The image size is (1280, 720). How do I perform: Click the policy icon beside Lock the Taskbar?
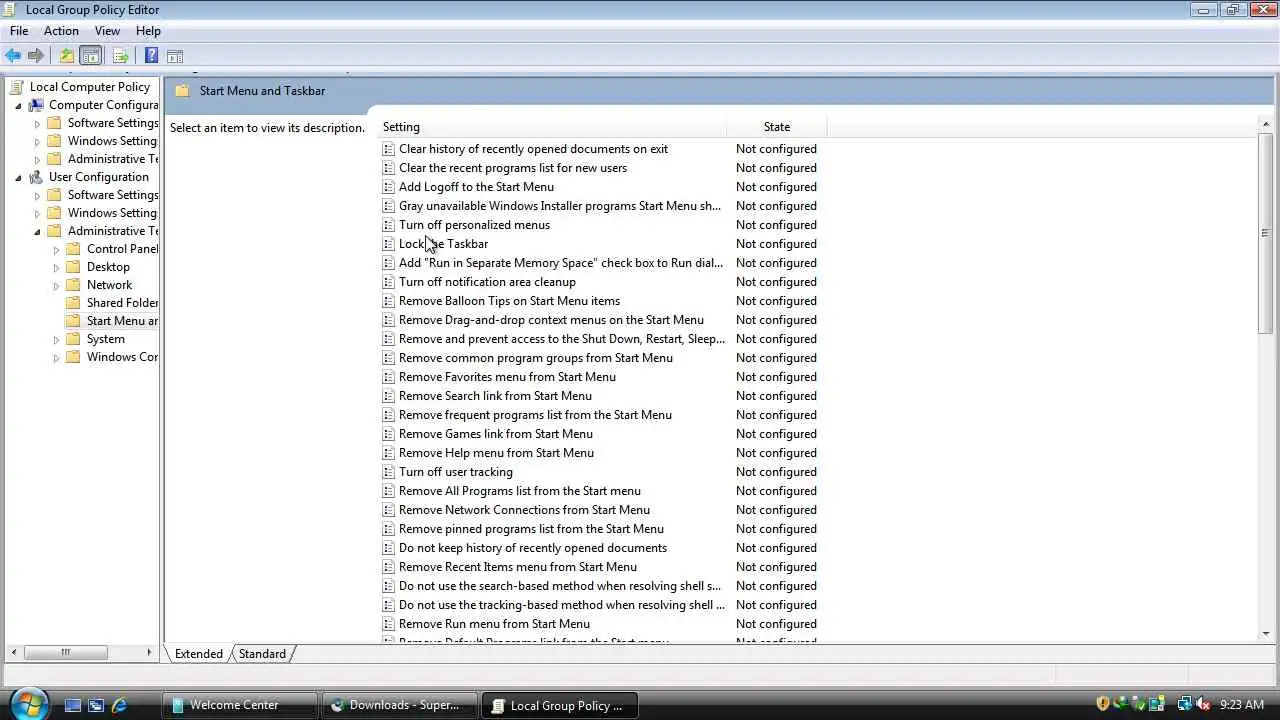coord(389,244)
